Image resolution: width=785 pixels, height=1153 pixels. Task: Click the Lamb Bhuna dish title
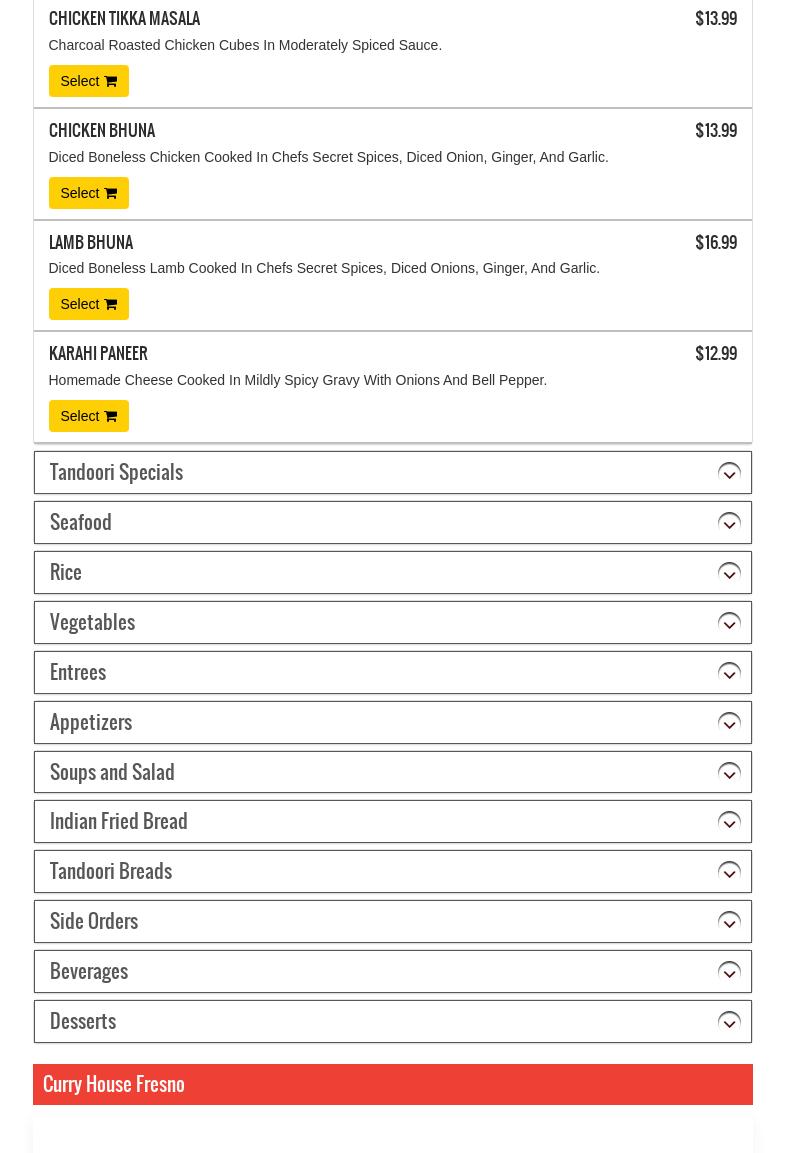coord(91,243)
